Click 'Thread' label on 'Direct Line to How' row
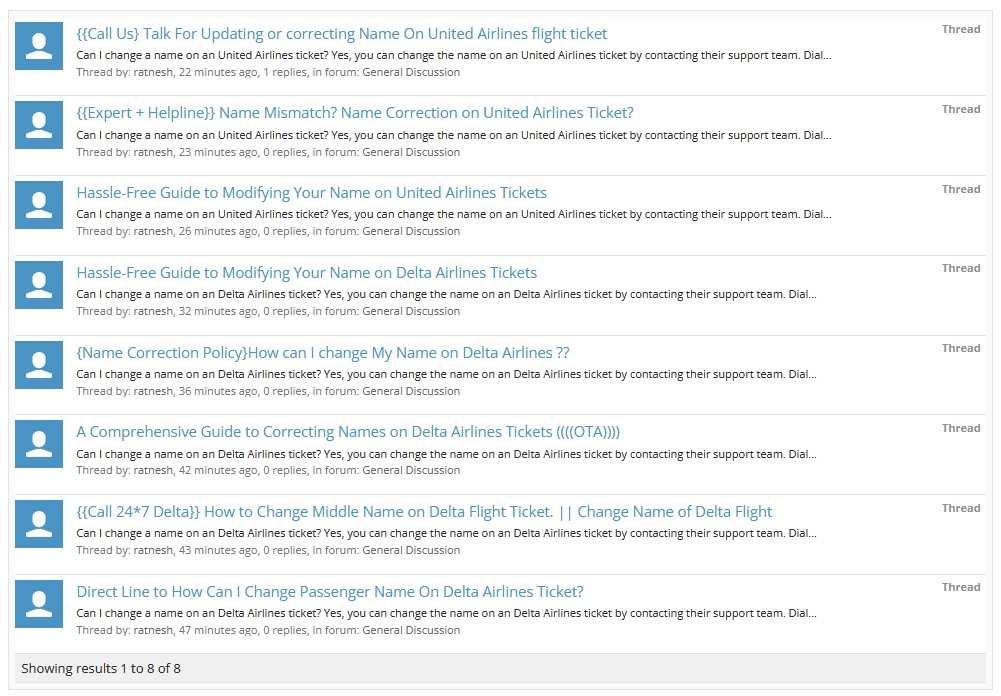This screenshot has width=1001, height=696. [x=961, y=587]
